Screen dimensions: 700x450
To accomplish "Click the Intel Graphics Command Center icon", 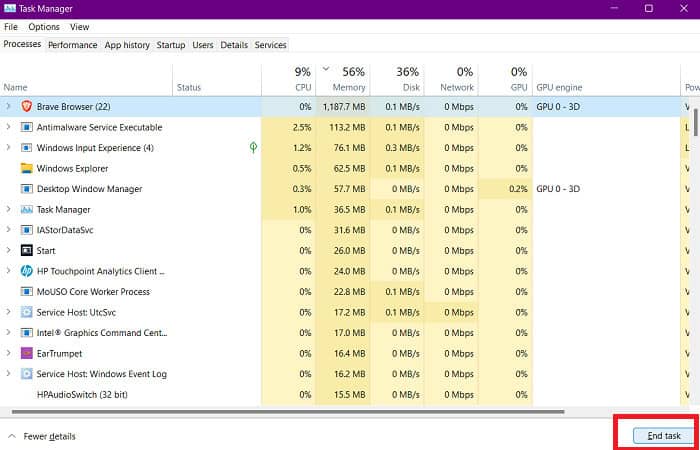I will (x=27, y=333).
